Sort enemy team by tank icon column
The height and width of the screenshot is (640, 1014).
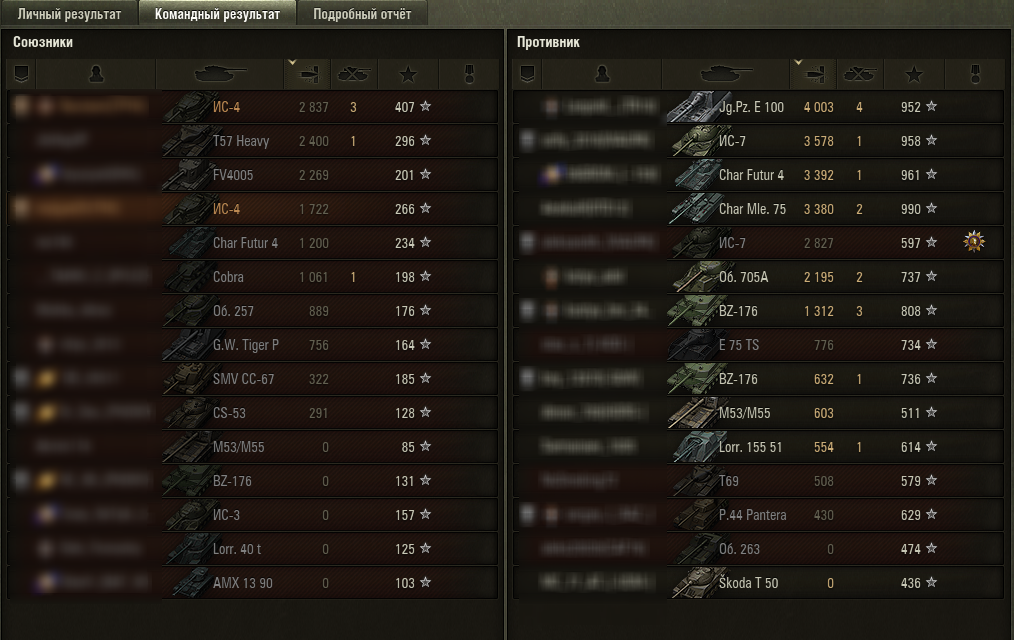726,74
